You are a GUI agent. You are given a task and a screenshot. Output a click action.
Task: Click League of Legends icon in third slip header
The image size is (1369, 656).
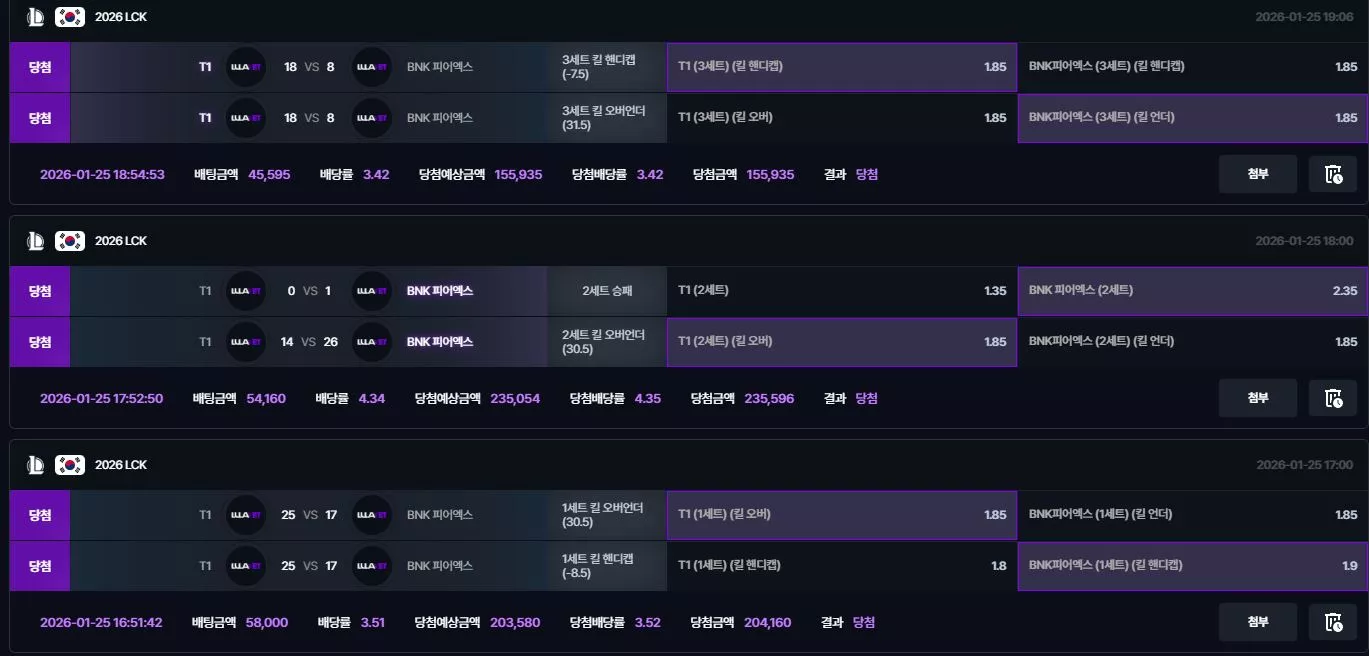(35, 465)
